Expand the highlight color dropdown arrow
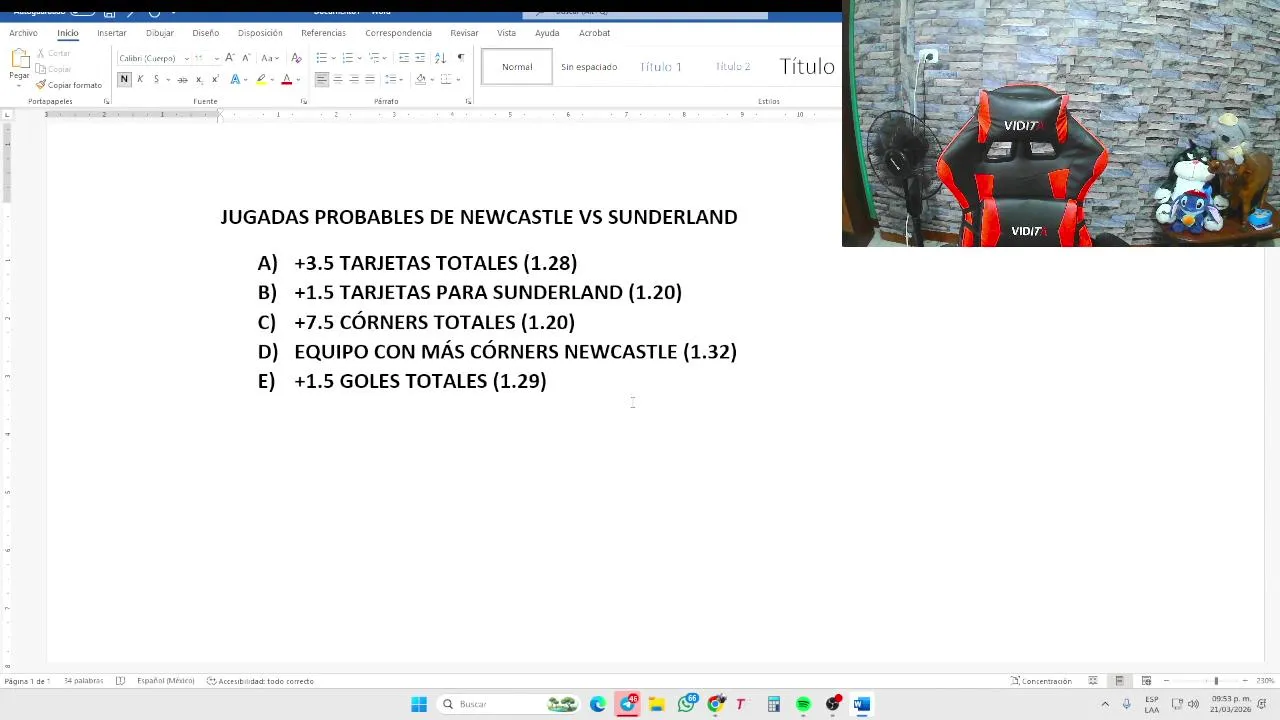The image size is (1280, 720). pyautogui.click(x=273, y=79)
